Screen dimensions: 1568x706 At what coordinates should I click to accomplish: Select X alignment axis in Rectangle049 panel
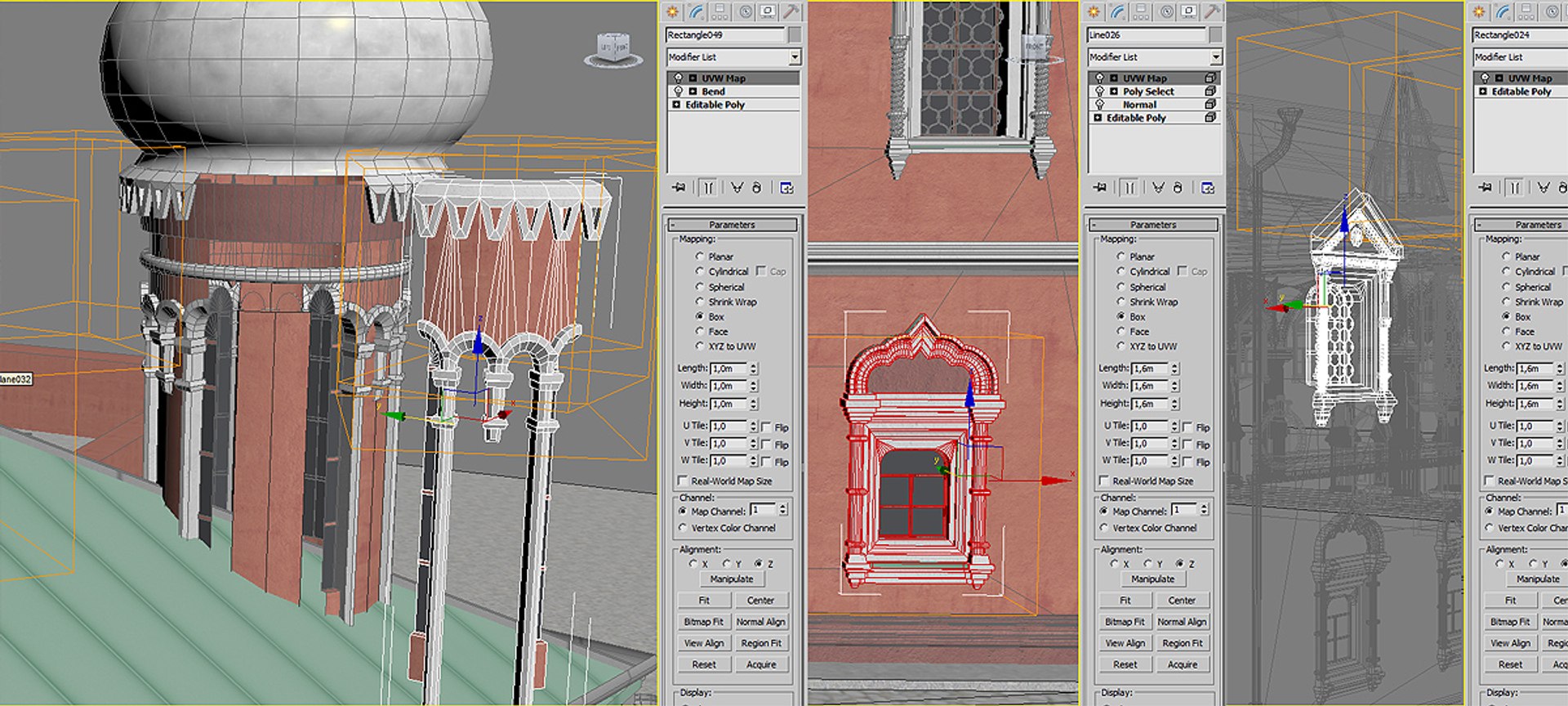click(693, 564)
